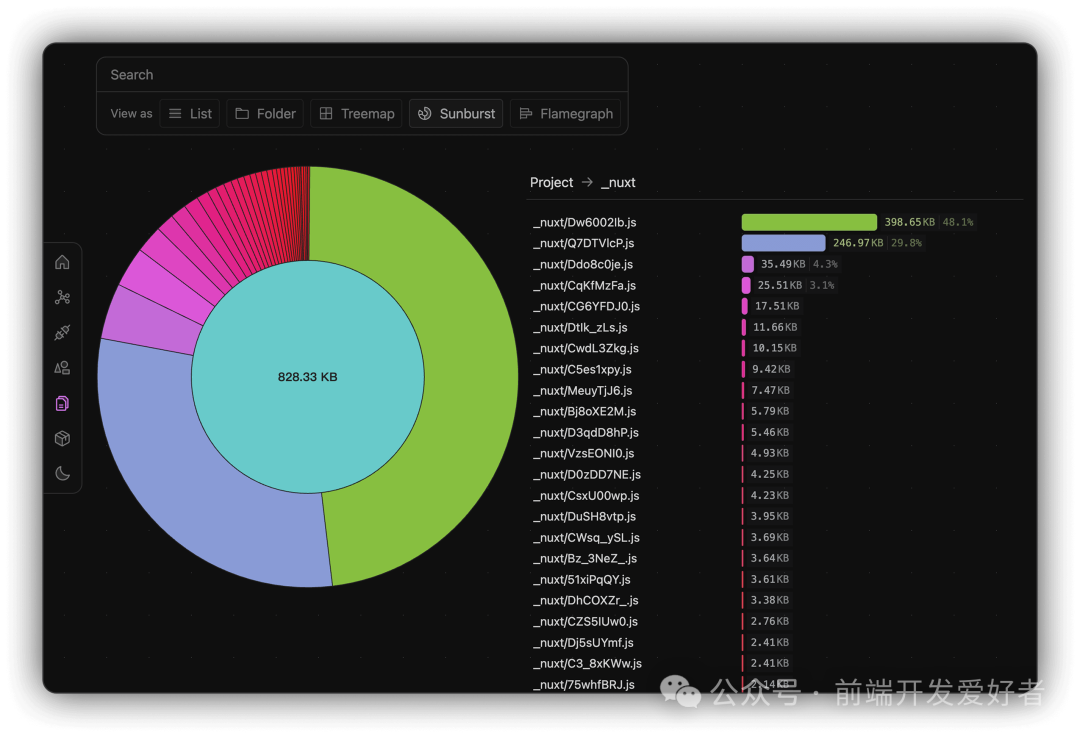Switch view to Folder
The width and height of the screenshot is (1080, 736).
(265, 114)
